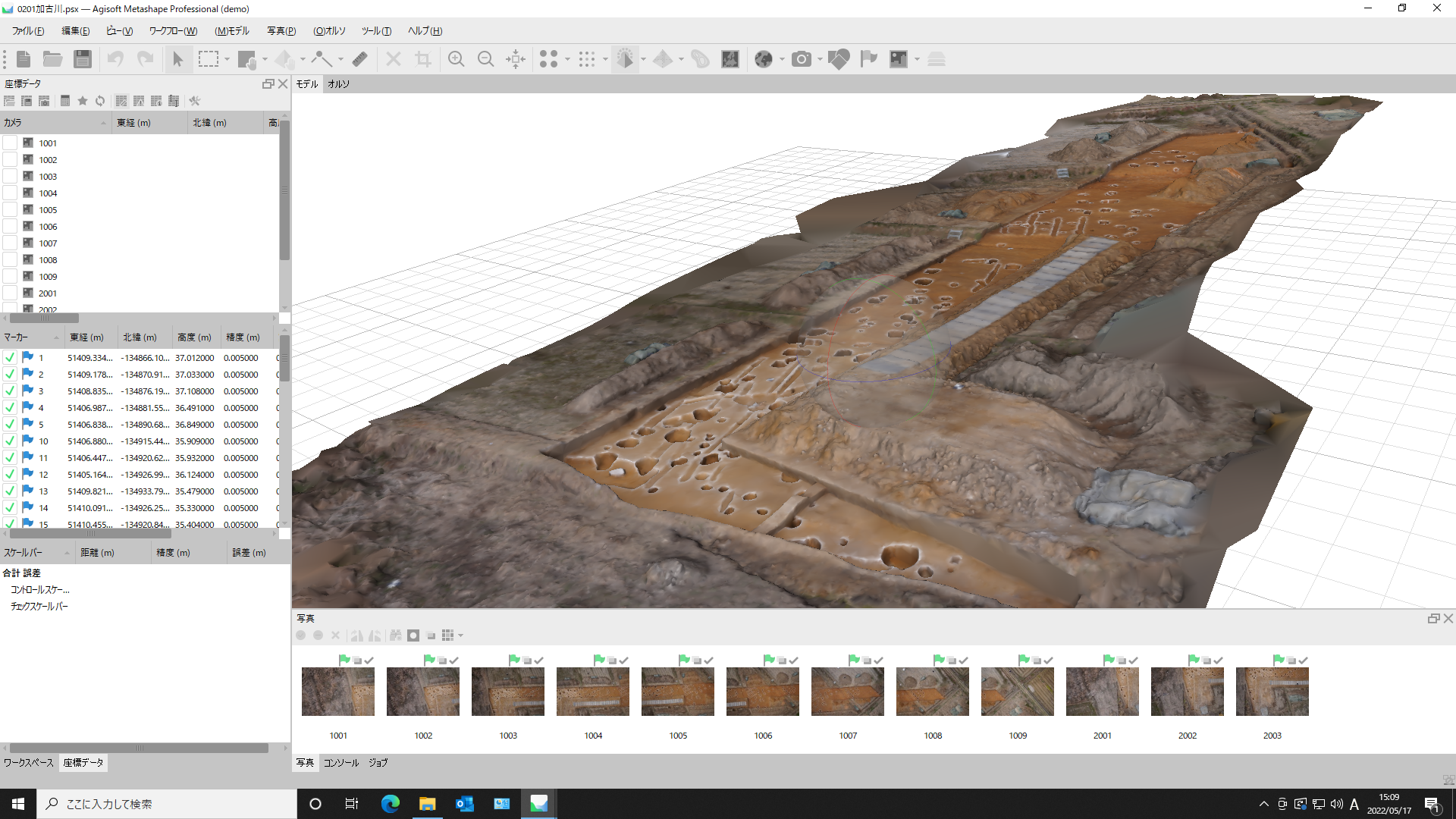Open Microsoft Edge from the taskbar
Image resolution: width=1456 pixels, height=819 pixels.
390,804
